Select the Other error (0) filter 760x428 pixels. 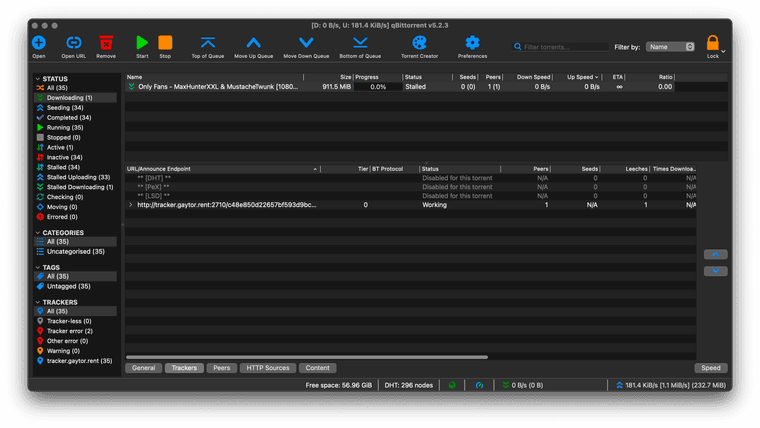[x=75, y=341]
